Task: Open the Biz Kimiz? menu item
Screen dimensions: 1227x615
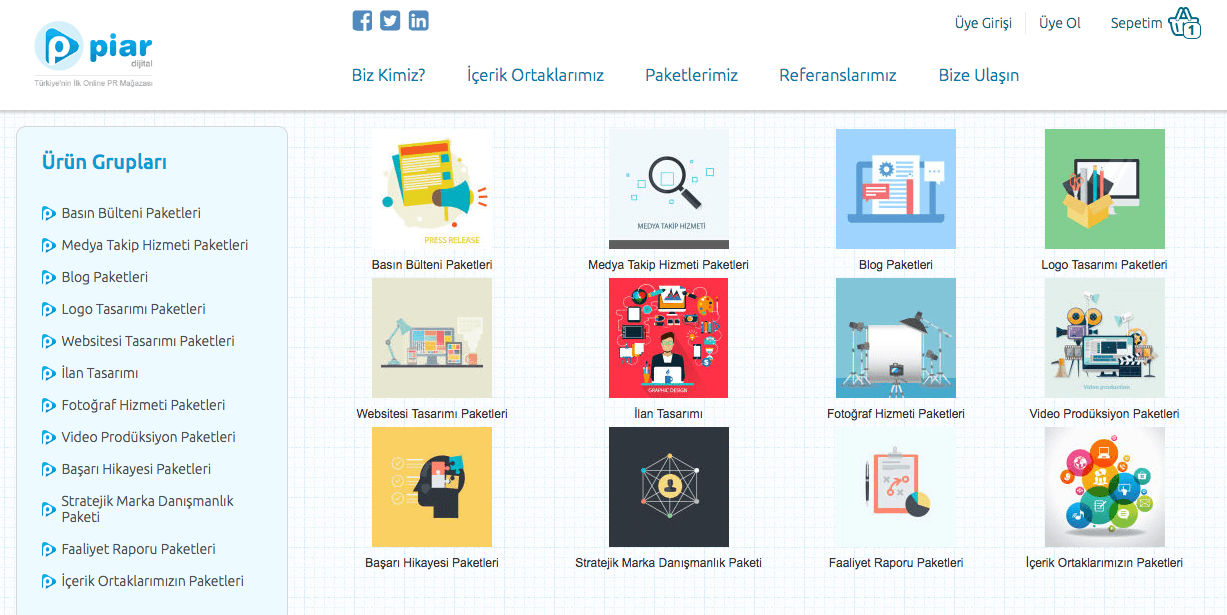Action: coord(388,75)
